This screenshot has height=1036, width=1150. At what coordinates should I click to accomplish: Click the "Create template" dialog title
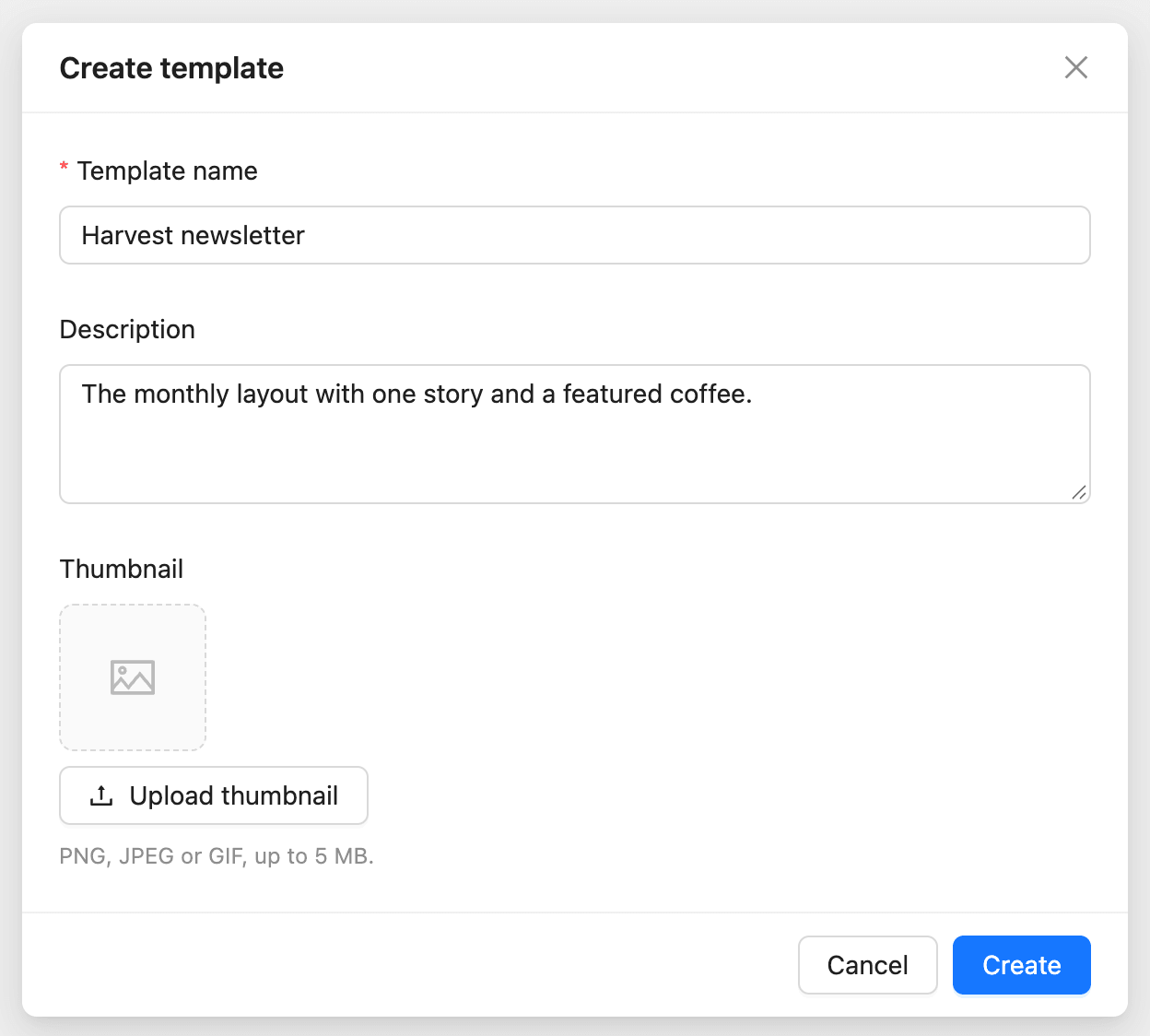click(171, 68)
